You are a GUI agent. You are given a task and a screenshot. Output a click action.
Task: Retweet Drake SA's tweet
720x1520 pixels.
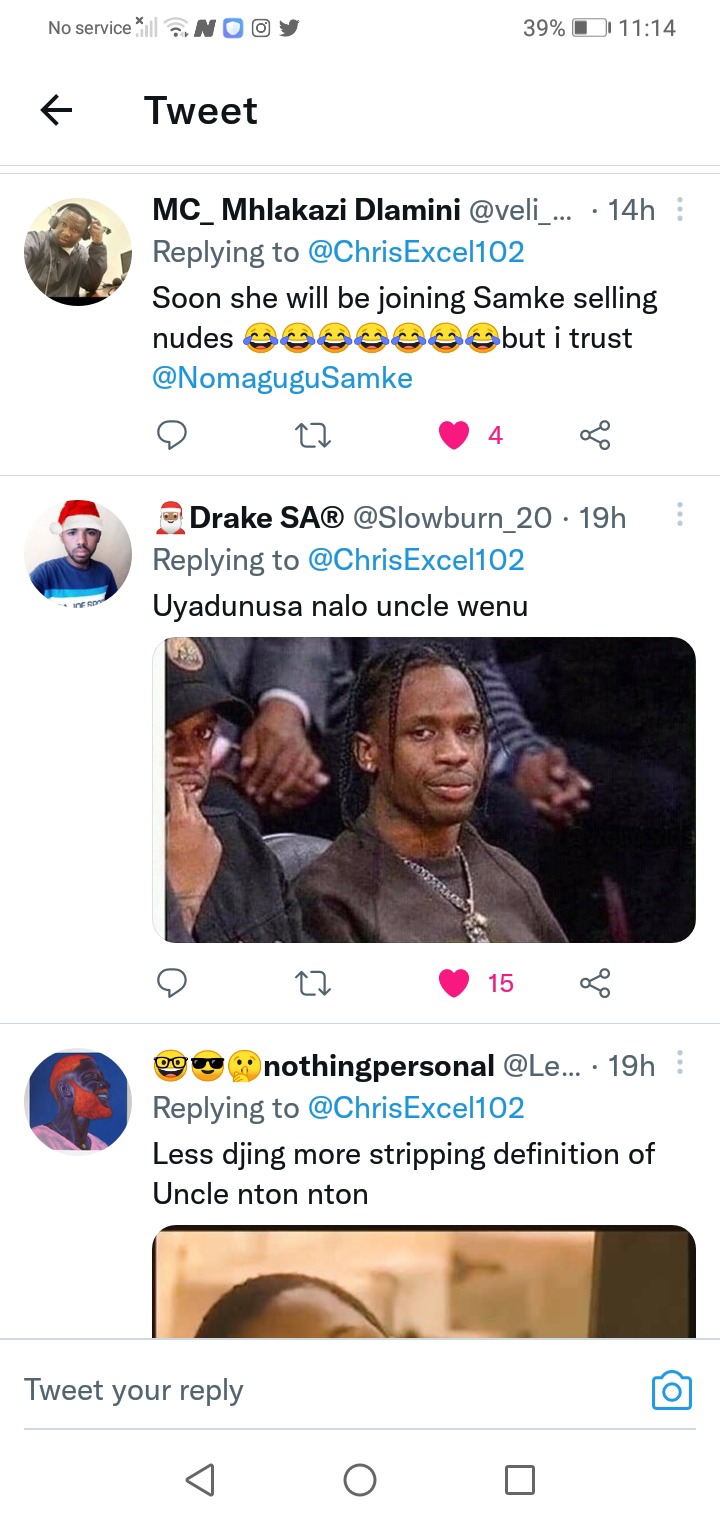(x=314, y=983)
